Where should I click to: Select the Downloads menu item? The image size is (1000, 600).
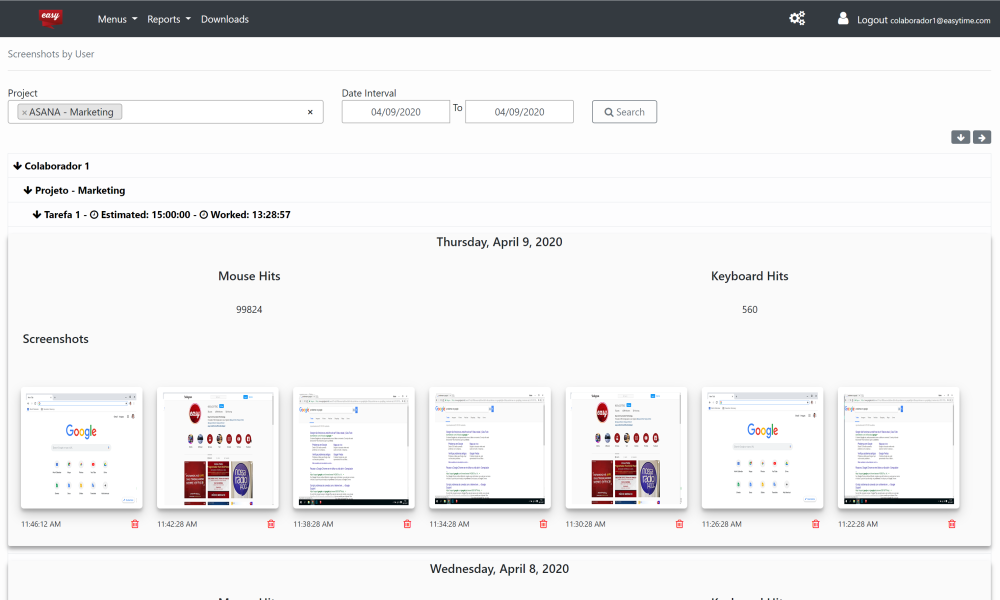pyautogui.click(x=225, y=18)
